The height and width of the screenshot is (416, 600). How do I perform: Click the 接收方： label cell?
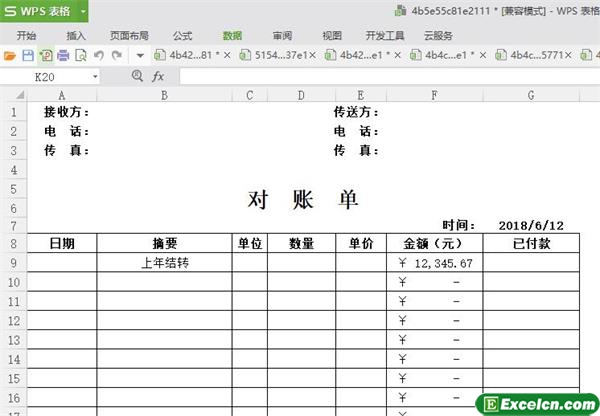tap(67, 112)
